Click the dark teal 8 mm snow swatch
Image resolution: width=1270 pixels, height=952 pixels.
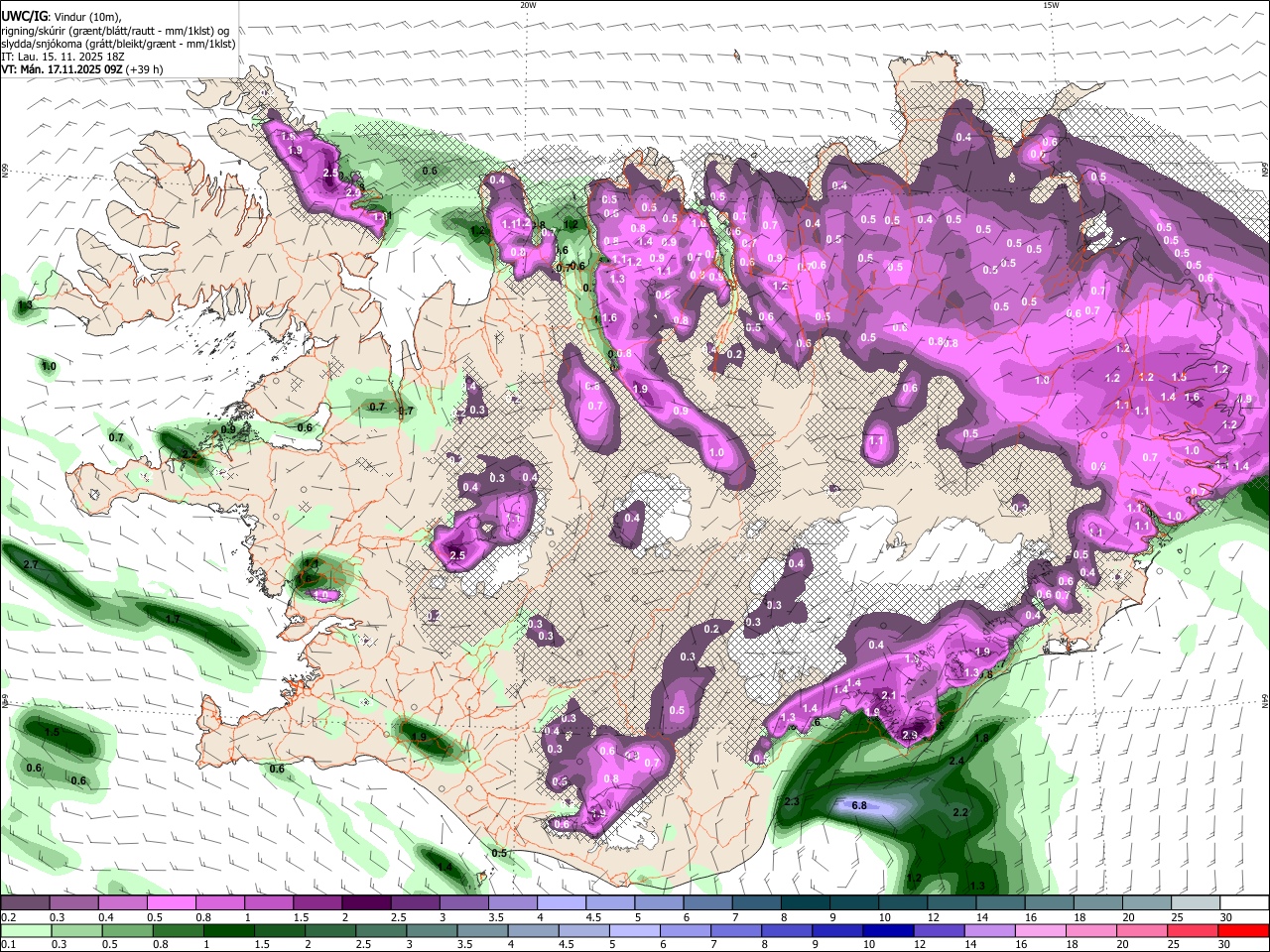(805, 903)
